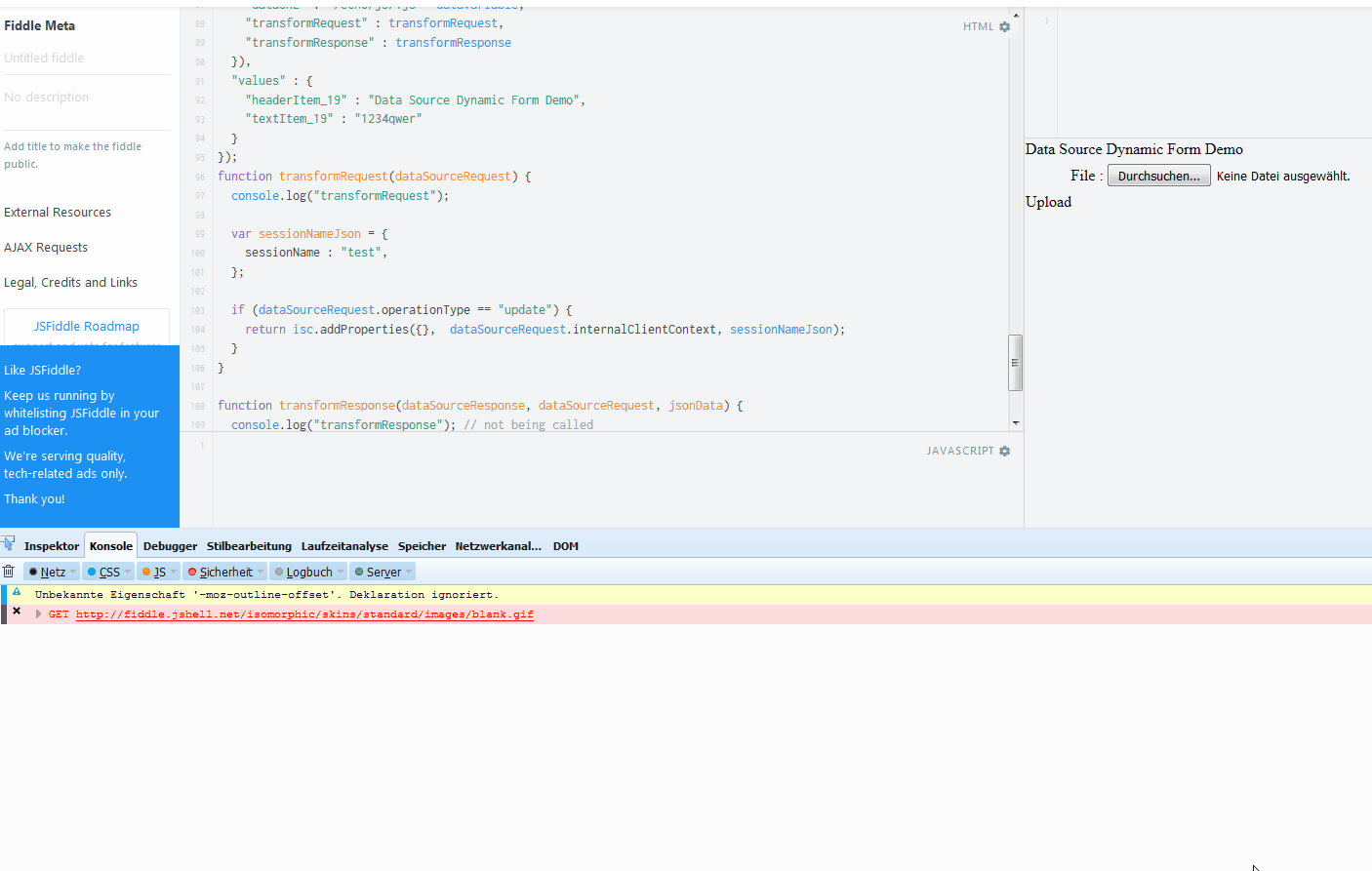Click the Untitled fiddle title field
Screen dimensions: 1372x871
click(87, 59)
